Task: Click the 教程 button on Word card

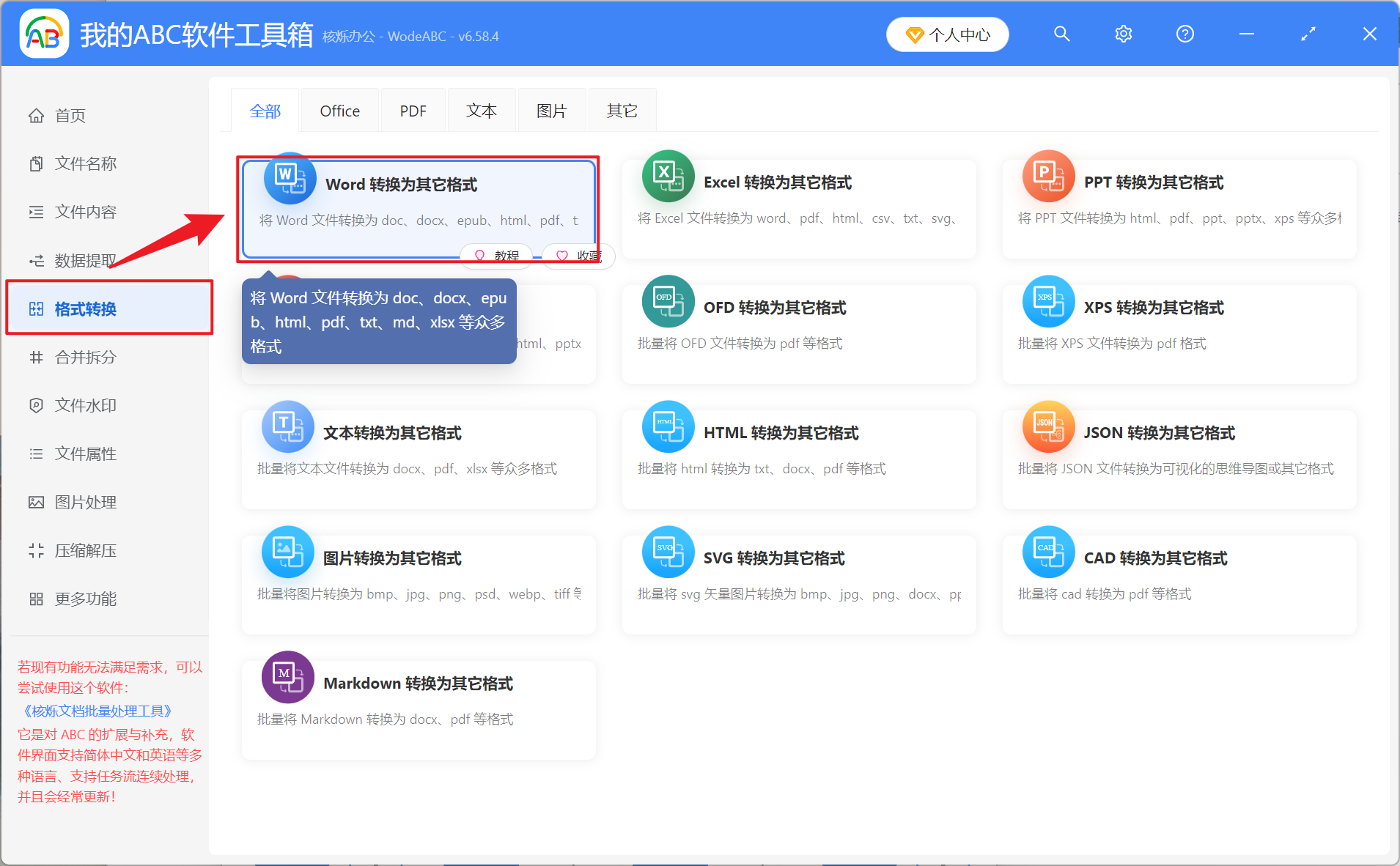Action: click(x=496, y=256)
